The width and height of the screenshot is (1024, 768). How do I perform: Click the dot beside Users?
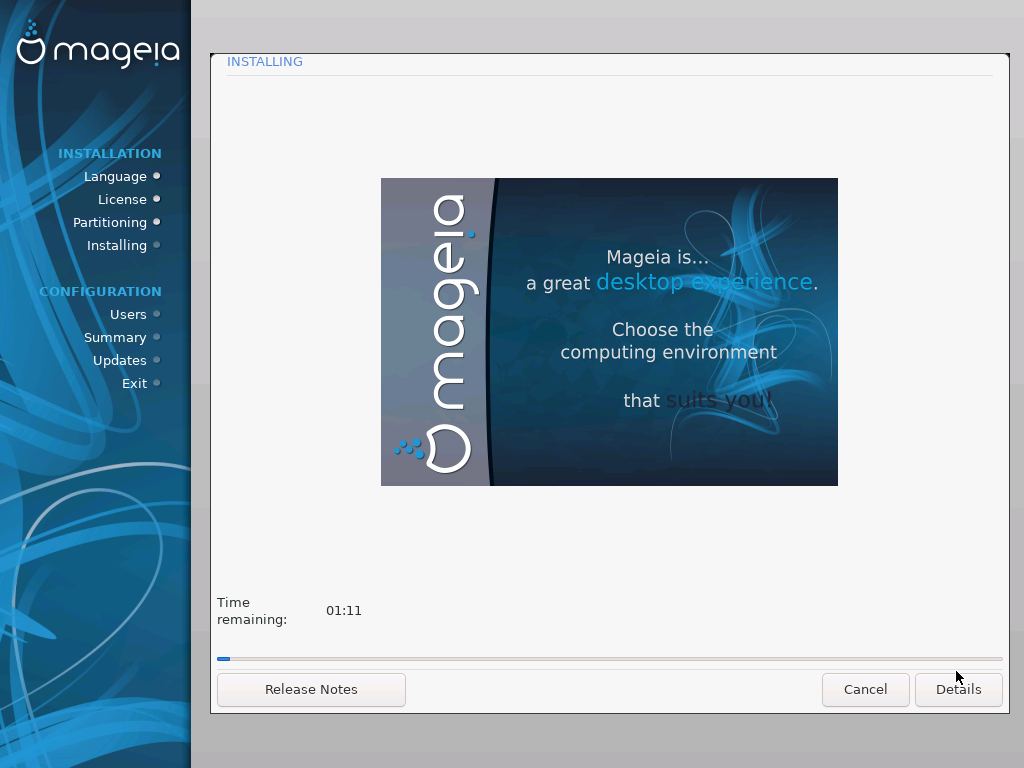pos(157,314)
